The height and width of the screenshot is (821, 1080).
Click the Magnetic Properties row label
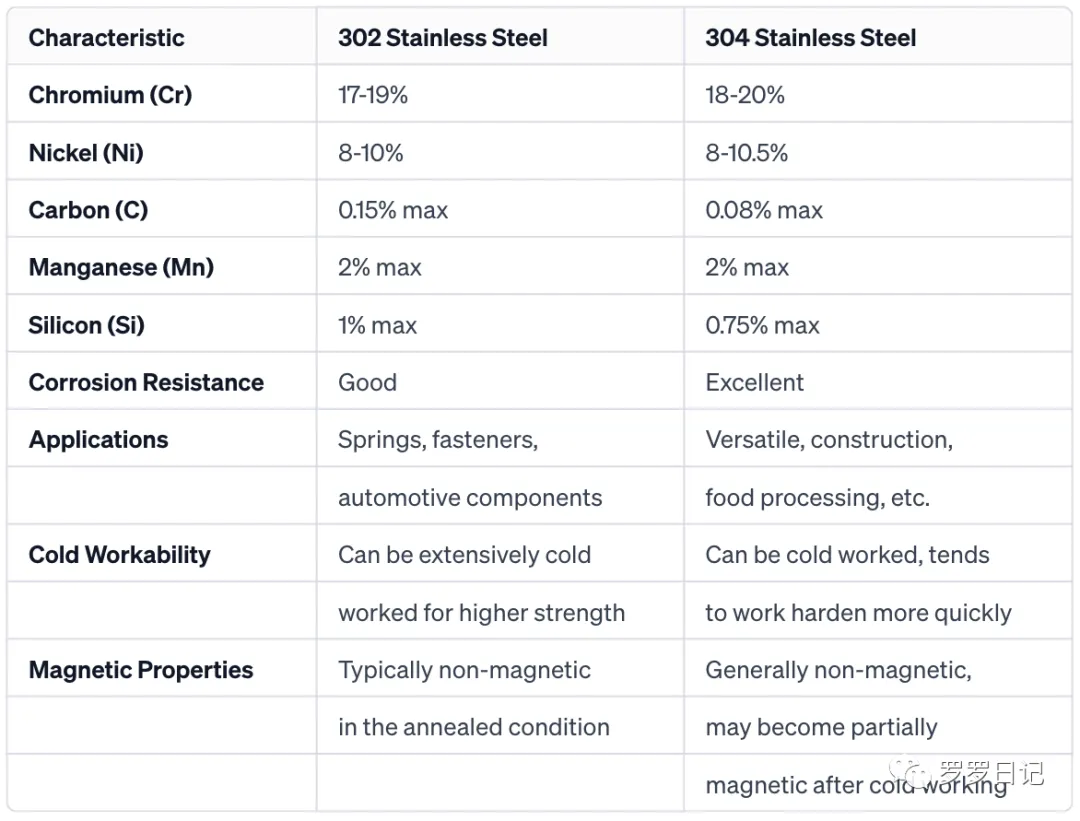coord(141,670)
